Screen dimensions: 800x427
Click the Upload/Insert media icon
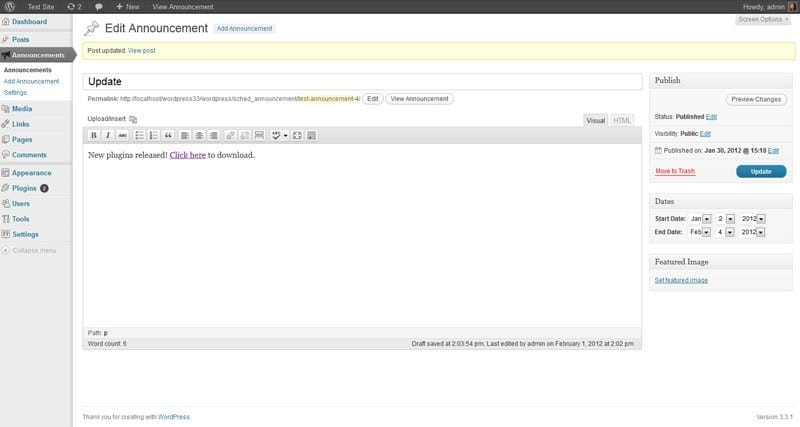click(x=133, y=119)
